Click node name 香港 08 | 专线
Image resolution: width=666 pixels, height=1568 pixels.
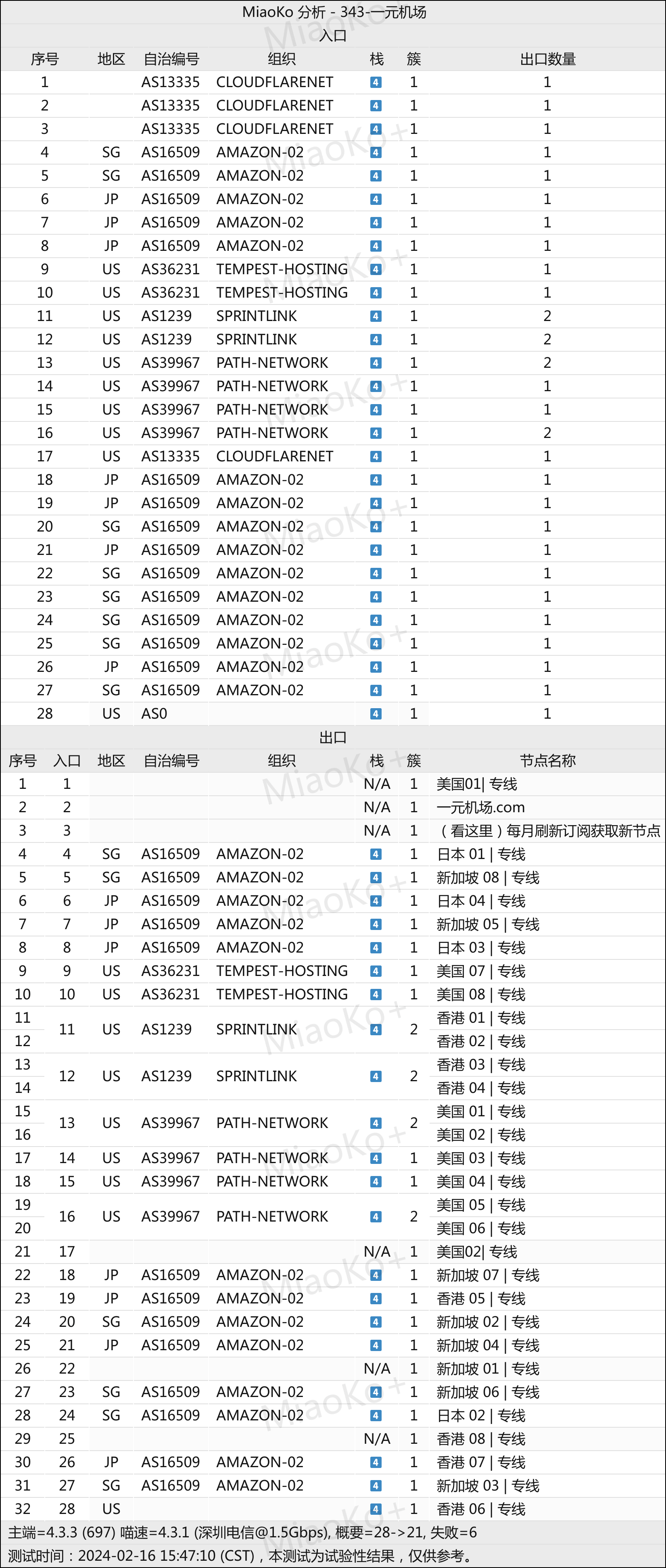pyautogui.click(x=480, y=1439)
